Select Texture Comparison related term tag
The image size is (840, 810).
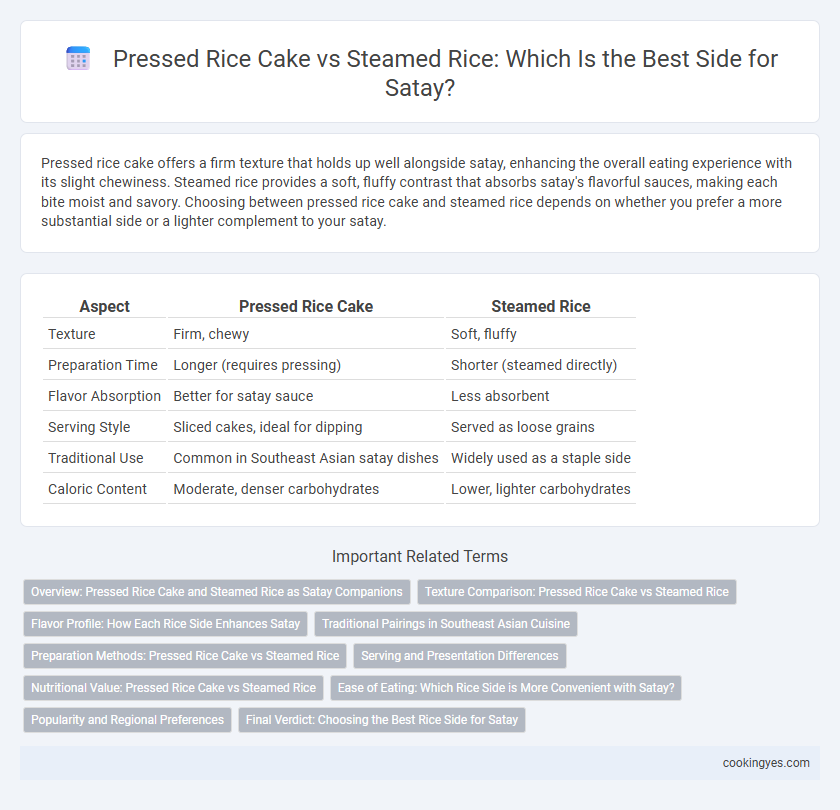[576, 591]
